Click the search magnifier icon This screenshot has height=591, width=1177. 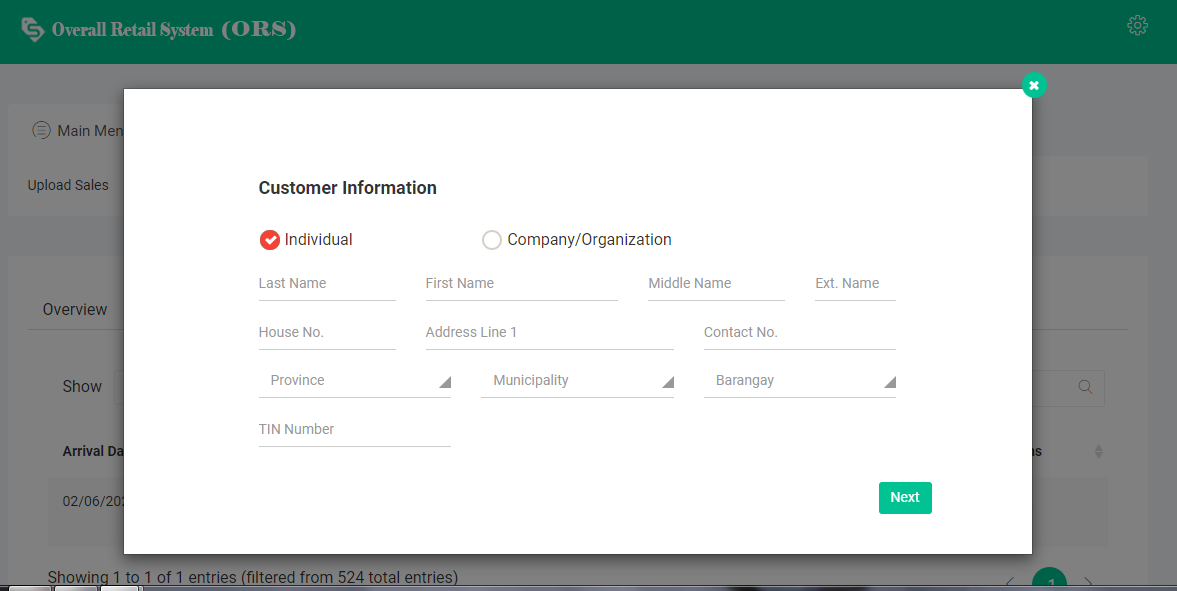1085,387
